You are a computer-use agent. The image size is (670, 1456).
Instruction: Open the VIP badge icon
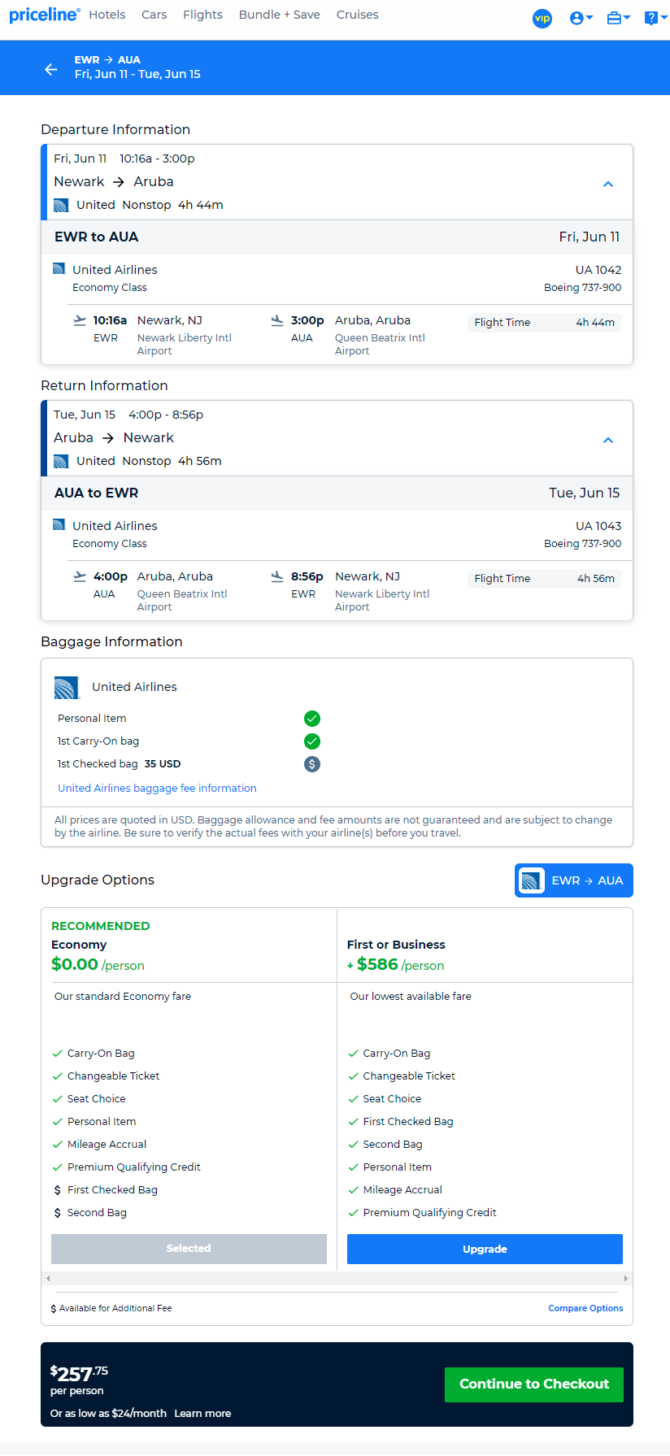[542, 18]
